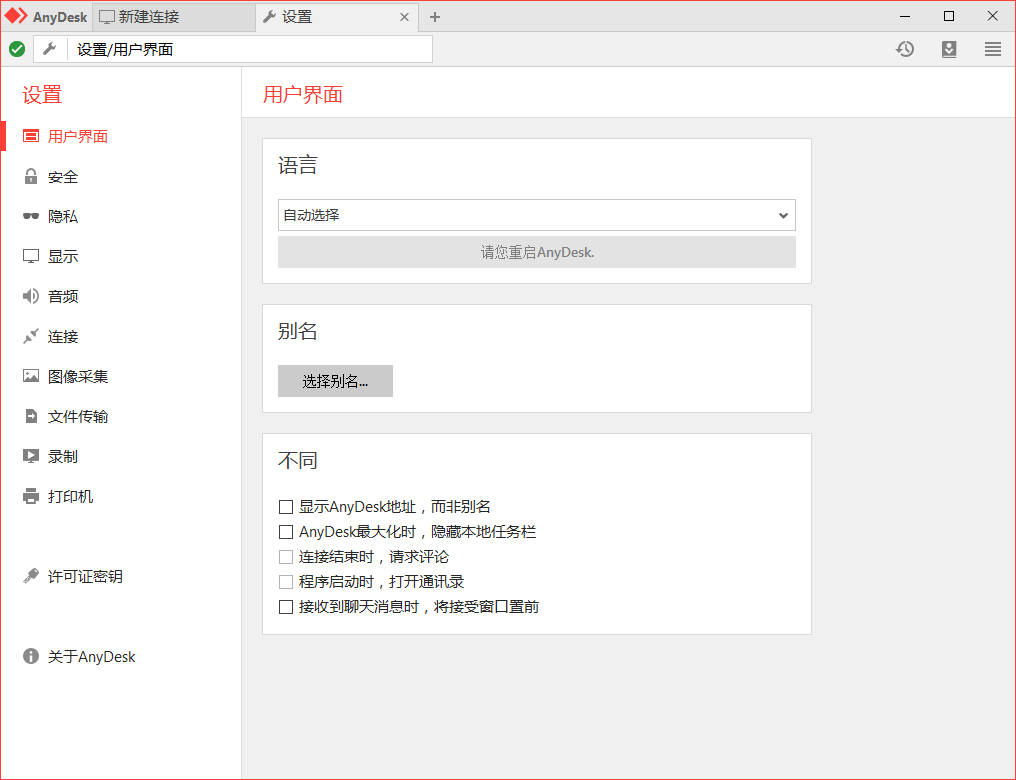Open 打印机 settings via printer icon
The image size is (1016, 780).
click(31, 496)
